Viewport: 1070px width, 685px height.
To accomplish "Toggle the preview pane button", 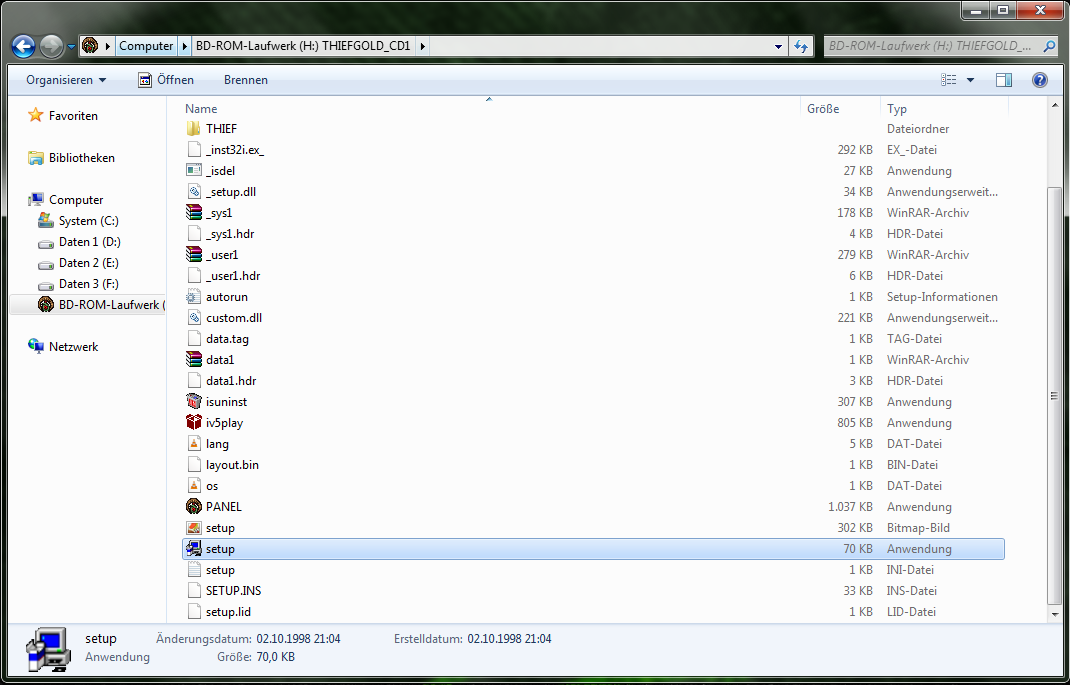I will pos(1004,80).
